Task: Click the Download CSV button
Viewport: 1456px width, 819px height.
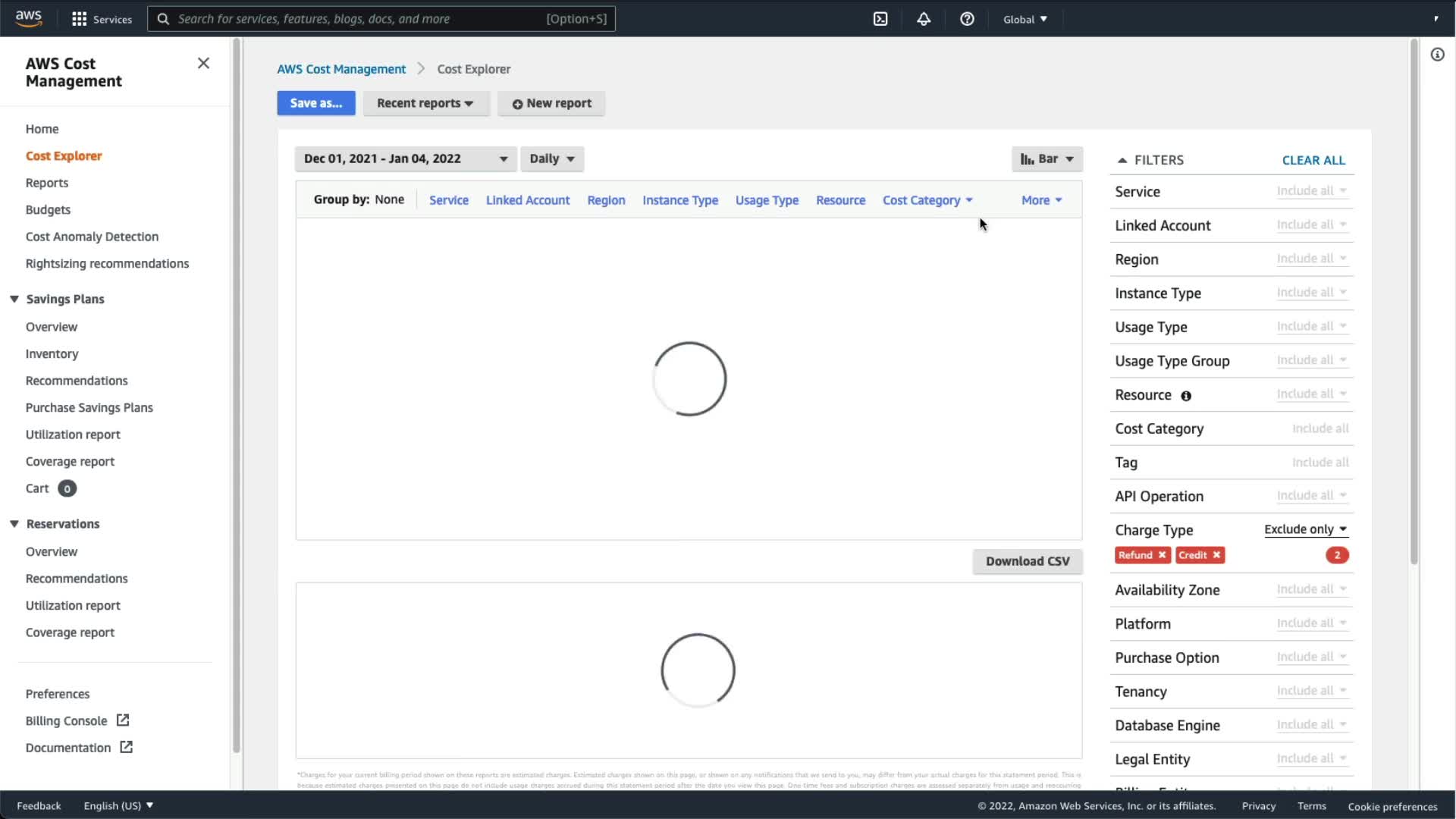Action: tap(1027, 561)
